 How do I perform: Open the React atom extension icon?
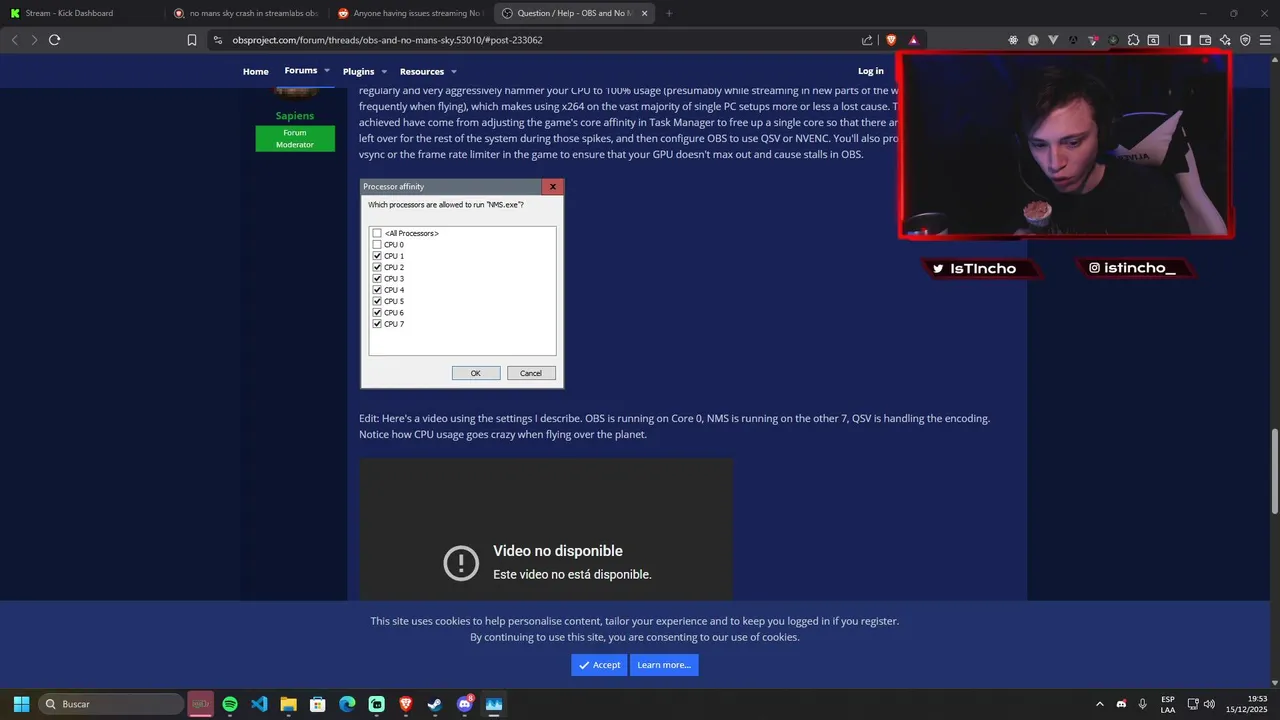click(1013, 40)
